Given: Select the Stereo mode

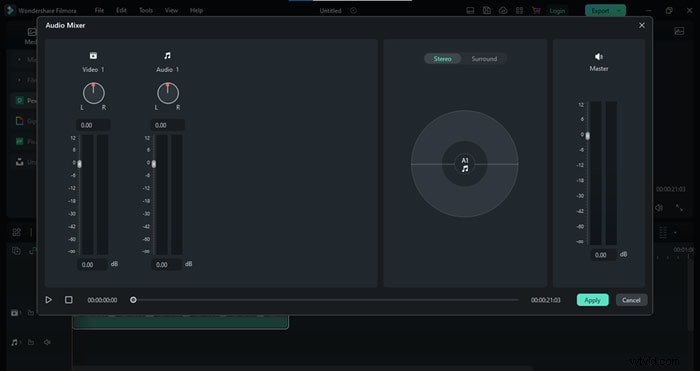Looking at the screenshot, I should click(x=442, y=59).
